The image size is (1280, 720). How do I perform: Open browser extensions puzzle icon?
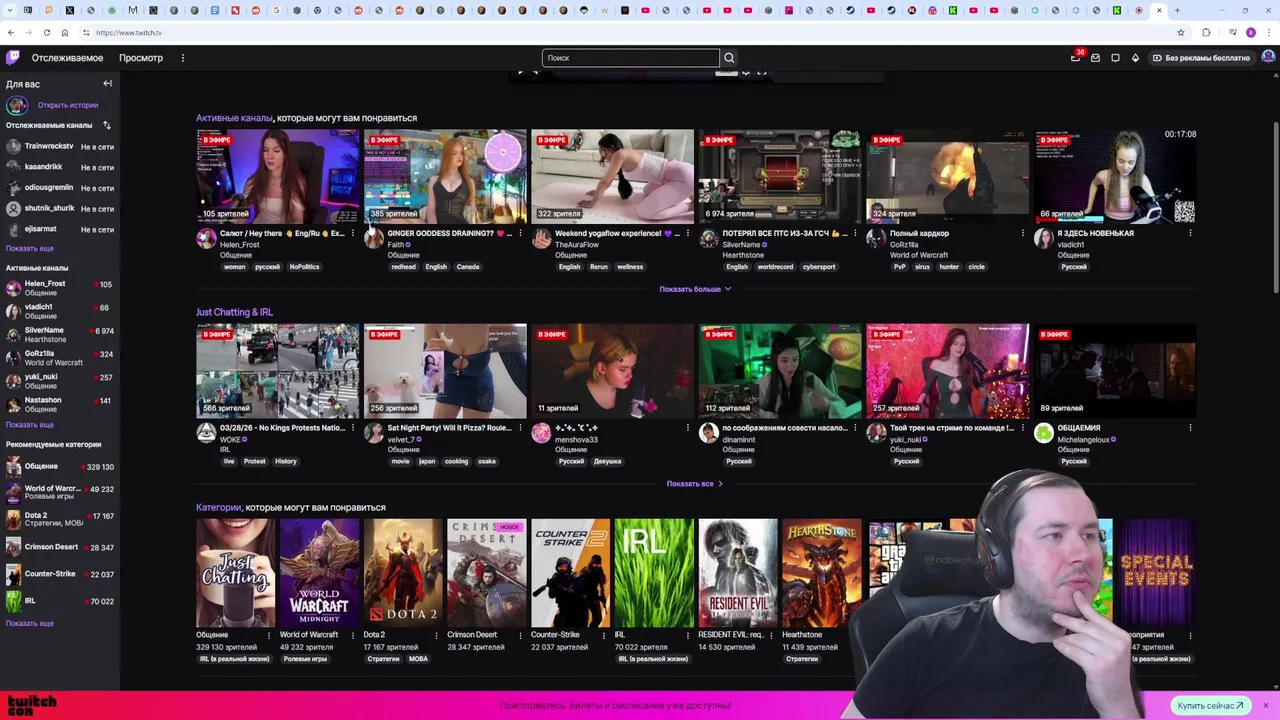(1206, 32)
